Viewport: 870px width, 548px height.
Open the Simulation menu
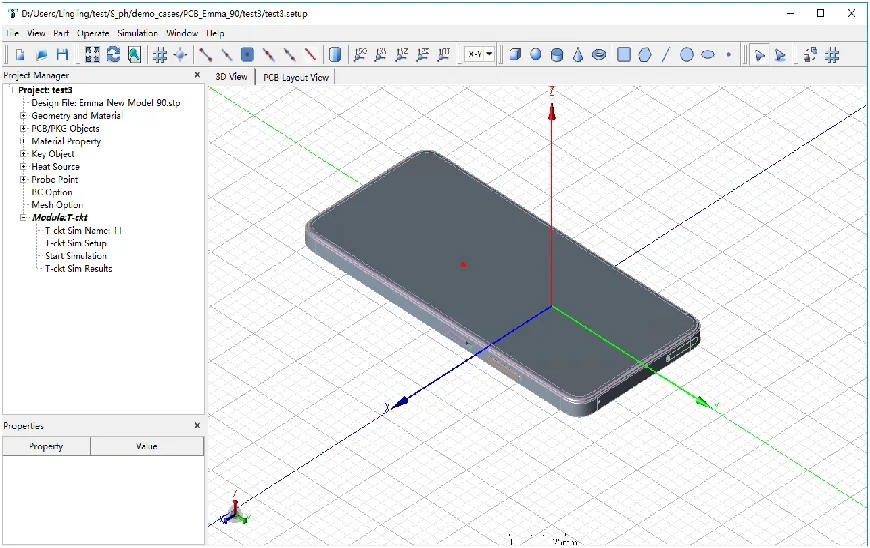click(x=138, y=33)
